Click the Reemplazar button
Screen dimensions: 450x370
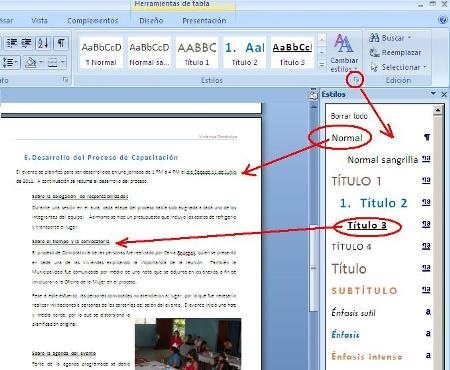(x=395, y=52)
